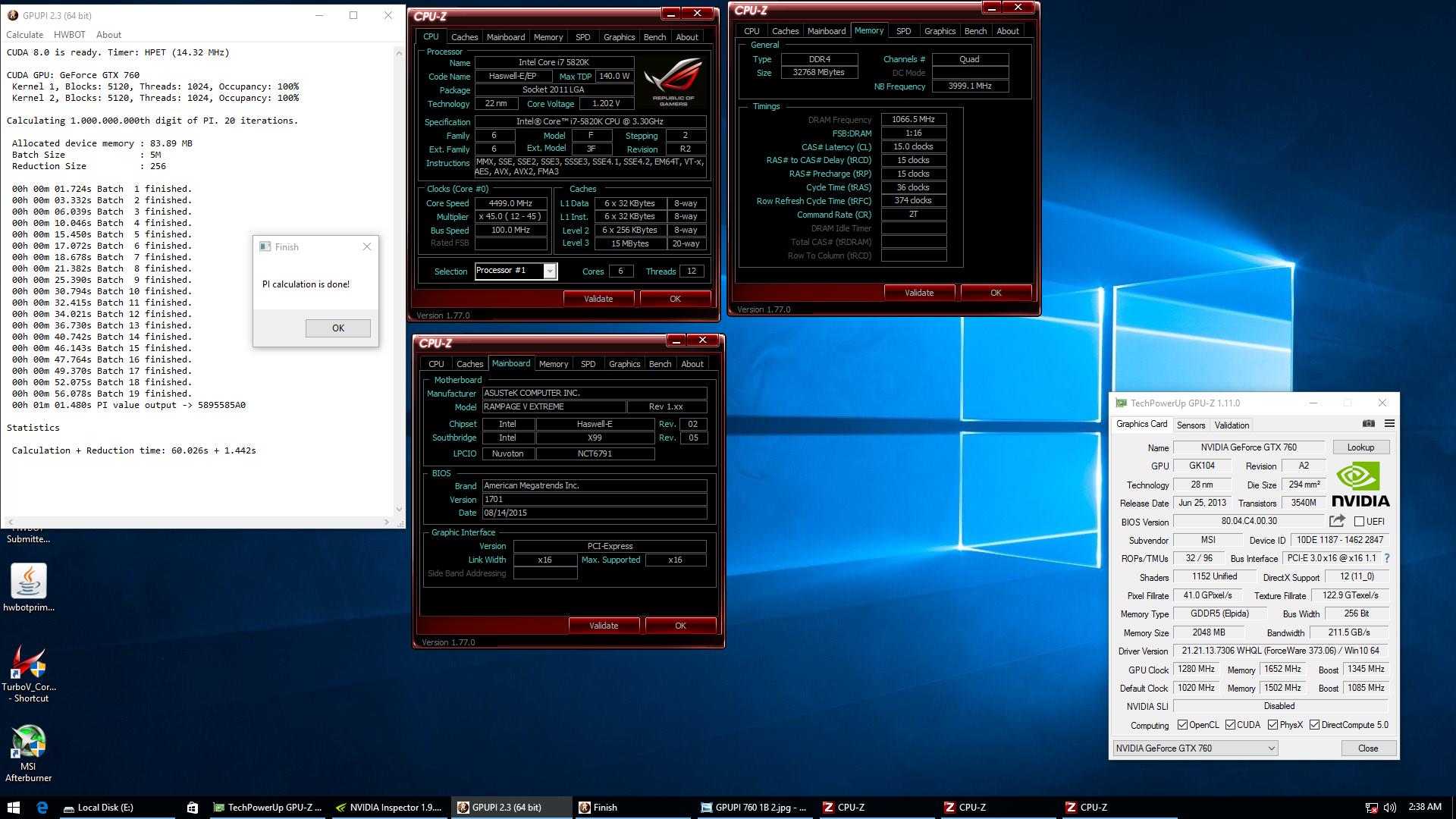Open the HWBOT menu in GPUPI
This screenshot has width=1456, height=819.
70,35
